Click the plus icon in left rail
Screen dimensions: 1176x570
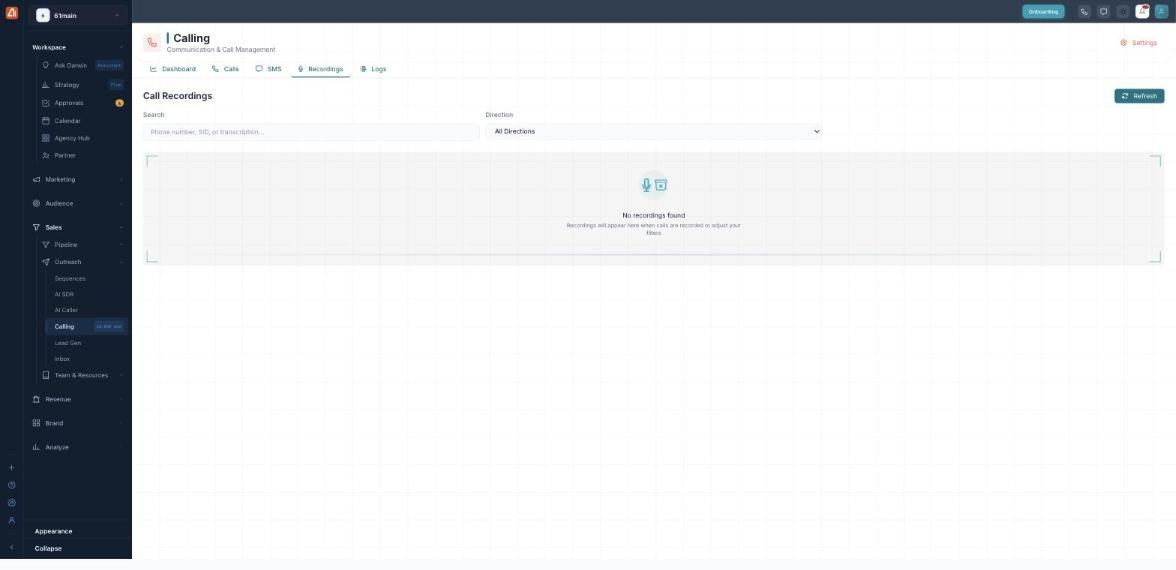(x=11, y=467)
